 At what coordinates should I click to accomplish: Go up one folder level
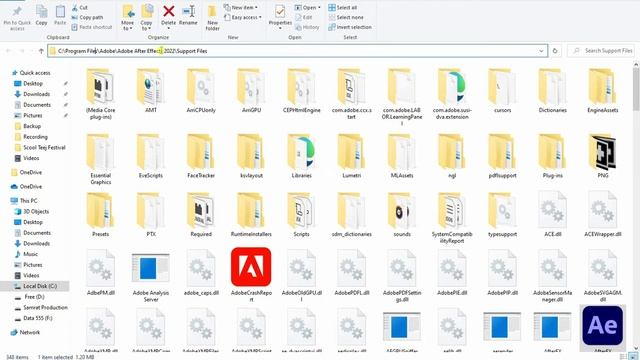tap(41, 51)
